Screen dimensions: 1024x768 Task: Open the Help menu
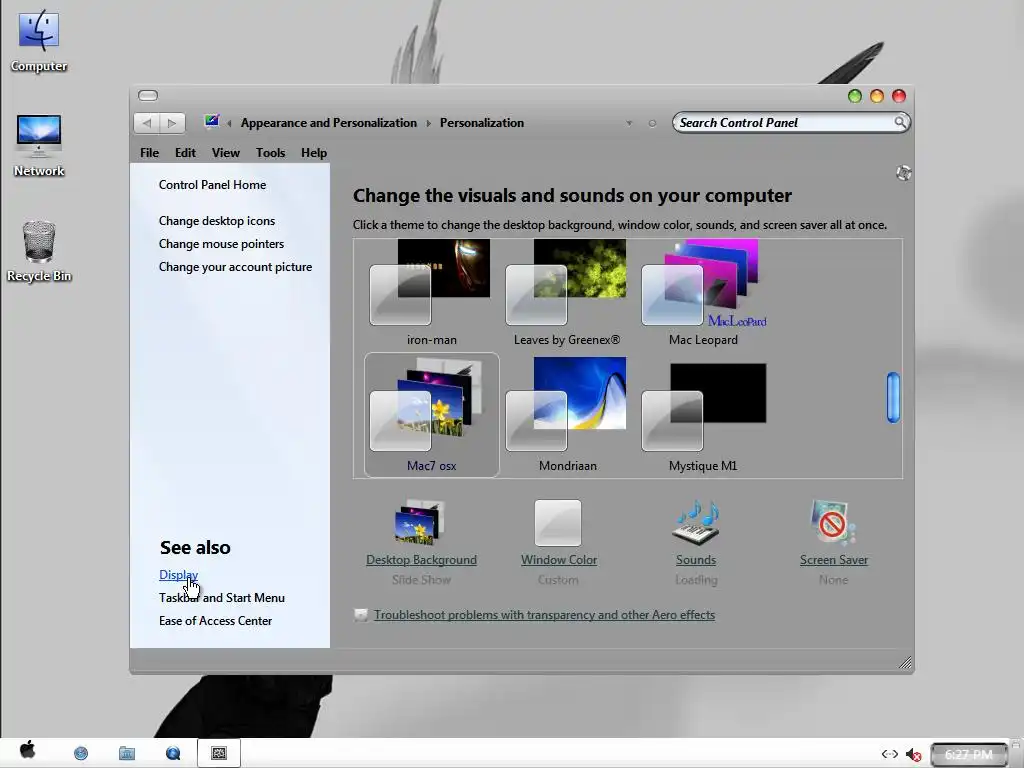(314, 153)
